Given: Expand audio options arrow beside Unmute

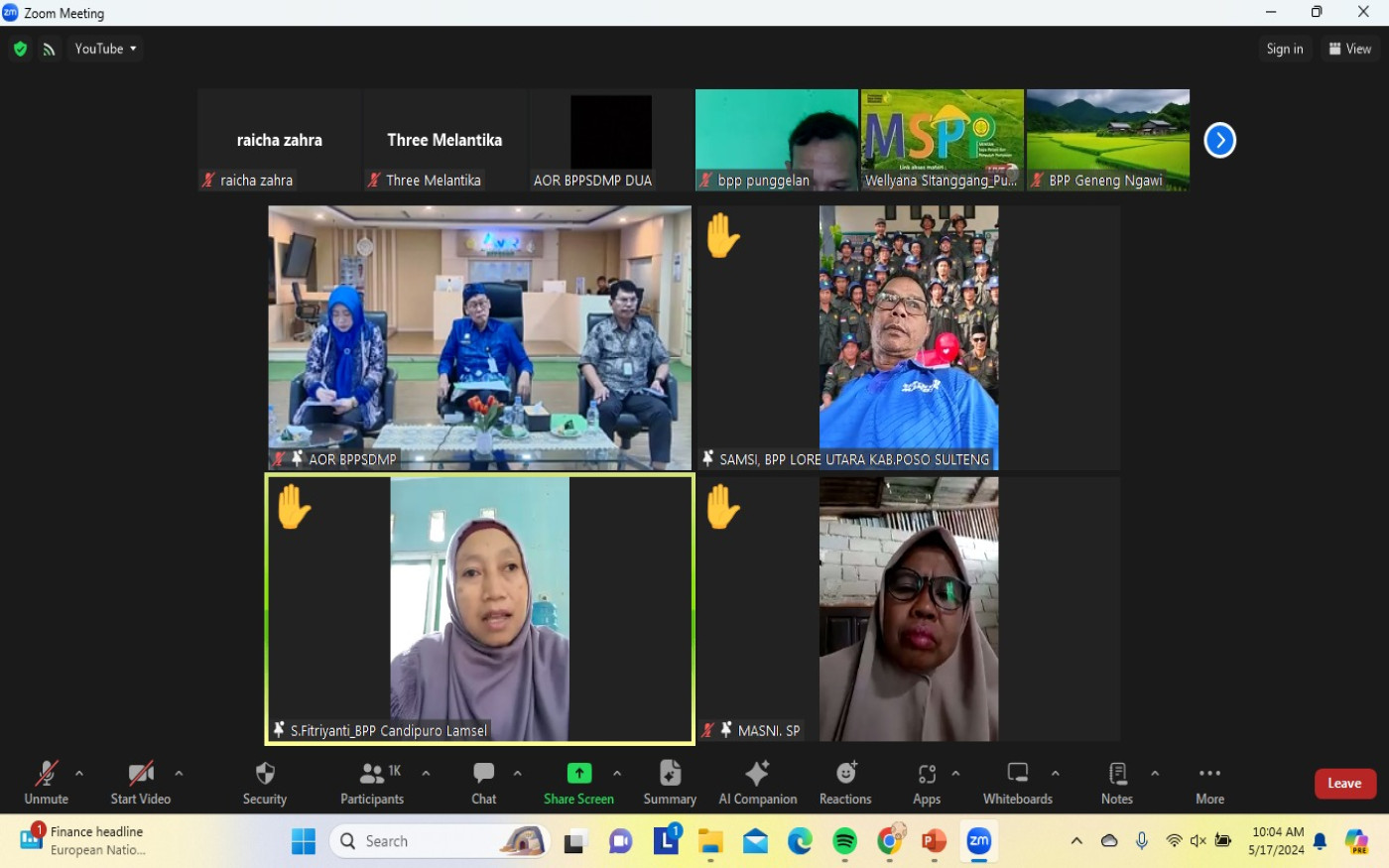Looking at the screenshot, I should [79, 774].
